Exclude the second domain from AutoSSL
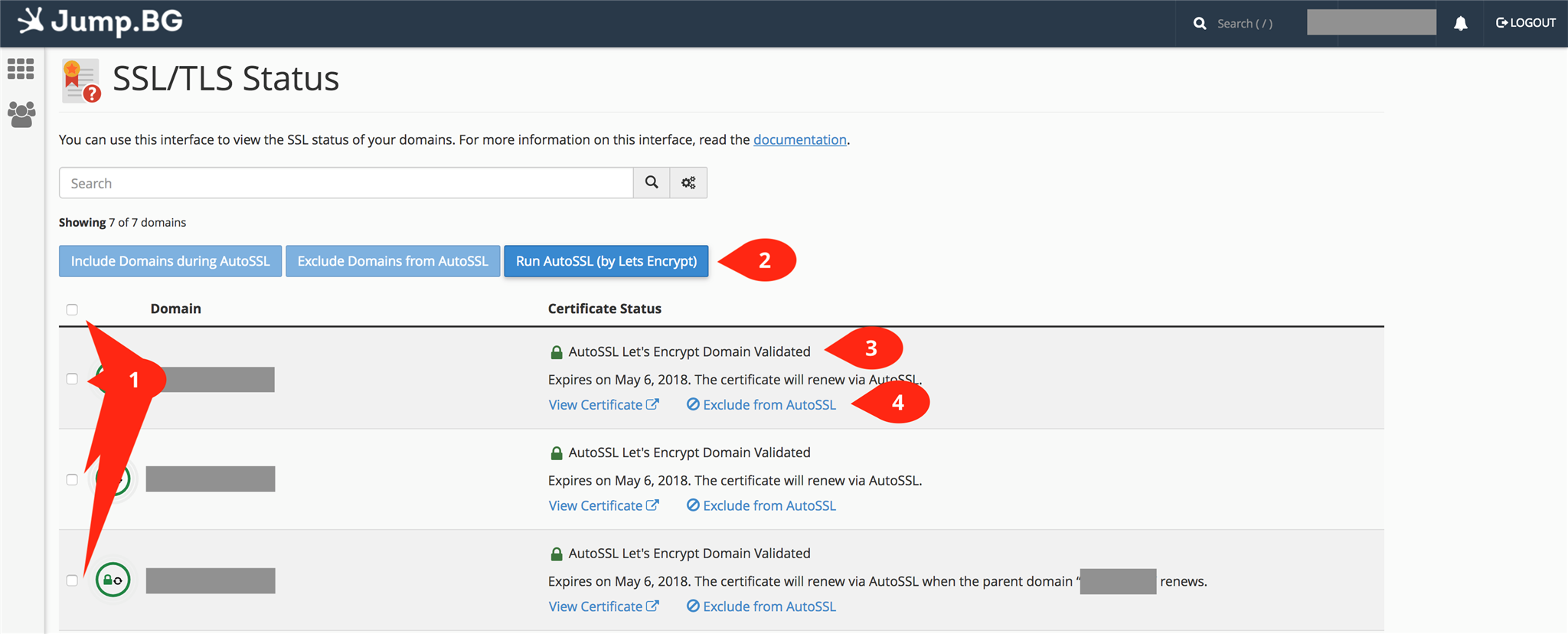The image size is (1568, 634). (x=761, y=505)
